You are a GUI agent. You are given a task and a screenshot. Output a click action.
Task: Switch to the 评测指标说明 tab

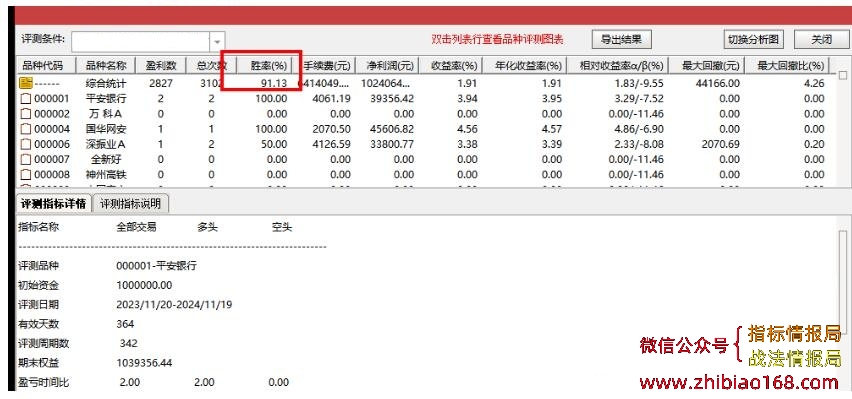pyautogui.click(x=130, y=204)
